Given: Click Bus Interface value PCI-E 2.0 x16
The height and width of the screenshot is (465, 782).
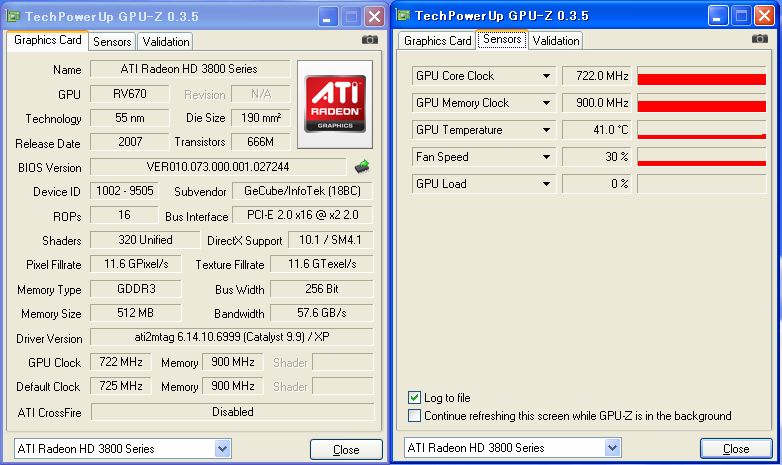Looking at the screenshot, I should tap(302, 215).
